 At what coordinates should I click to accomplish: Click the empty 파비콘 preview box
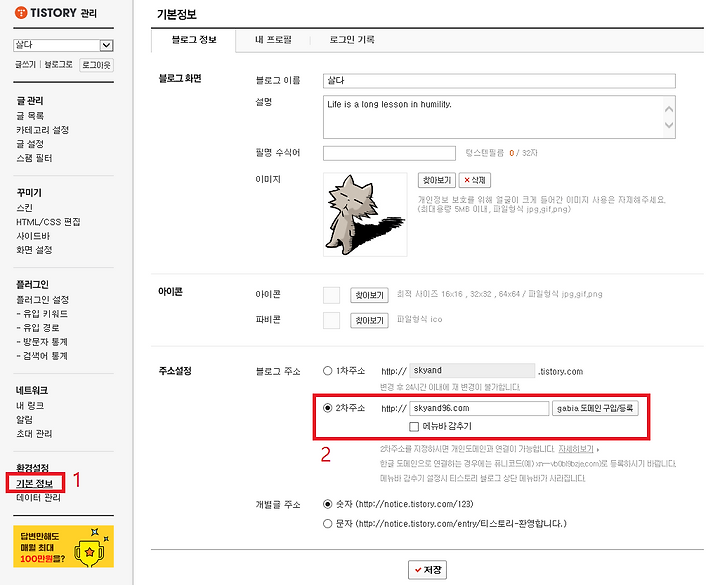click(332, 320)
